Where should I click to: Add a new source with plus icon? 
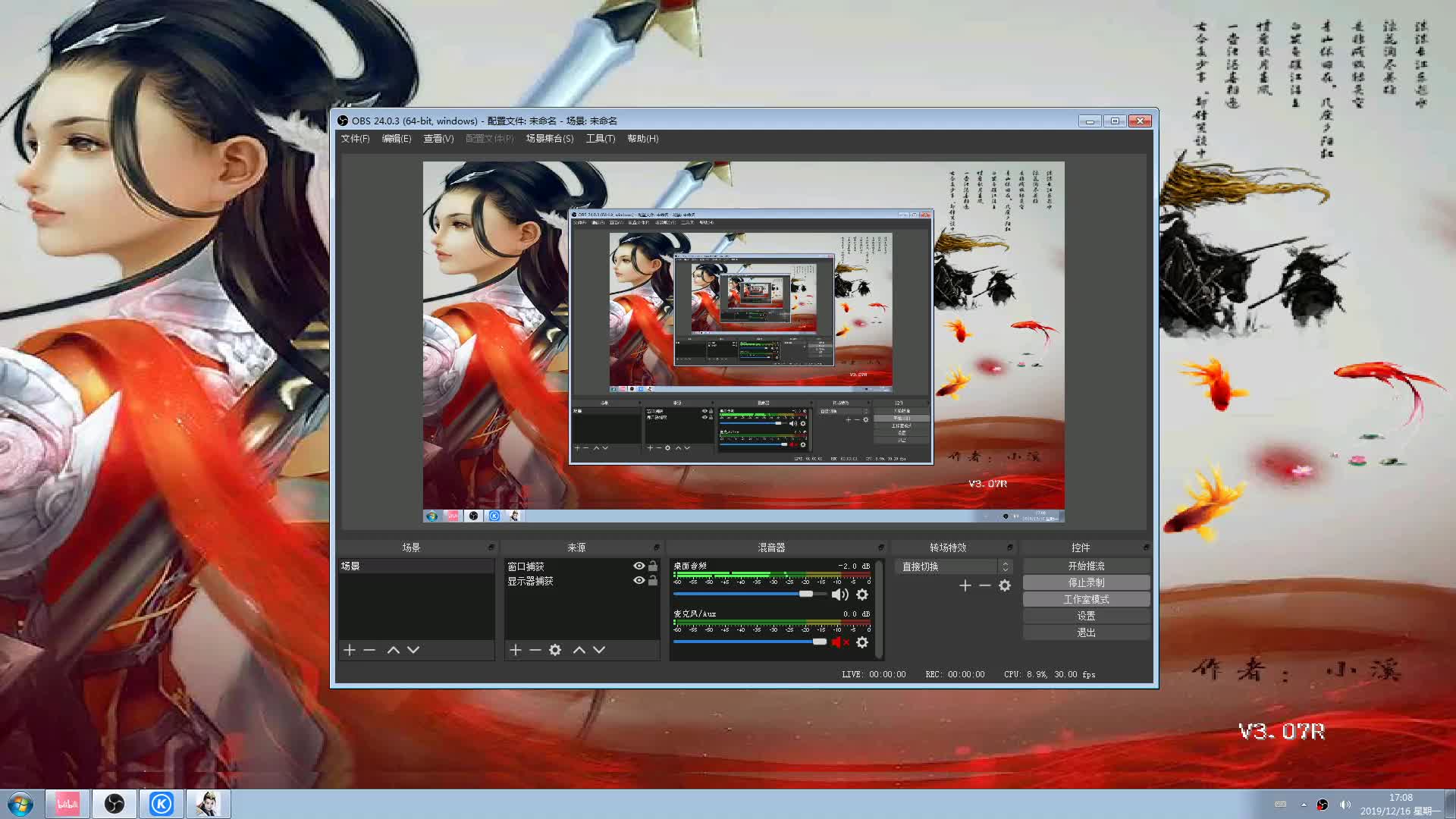coord(516,650)
